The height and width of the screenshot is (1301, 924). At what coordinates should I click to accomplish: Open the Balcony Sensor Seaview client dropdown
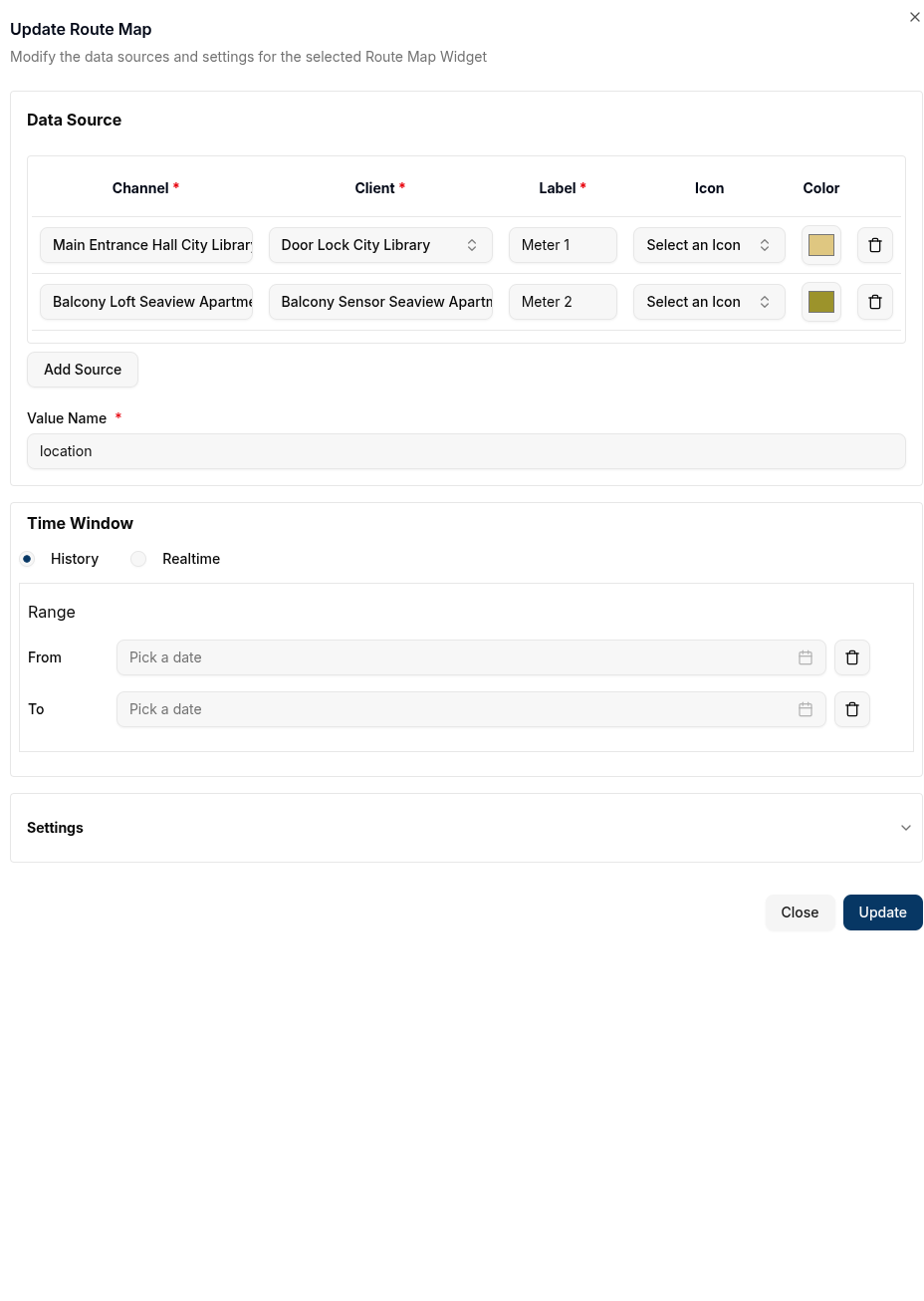point(379,302)
